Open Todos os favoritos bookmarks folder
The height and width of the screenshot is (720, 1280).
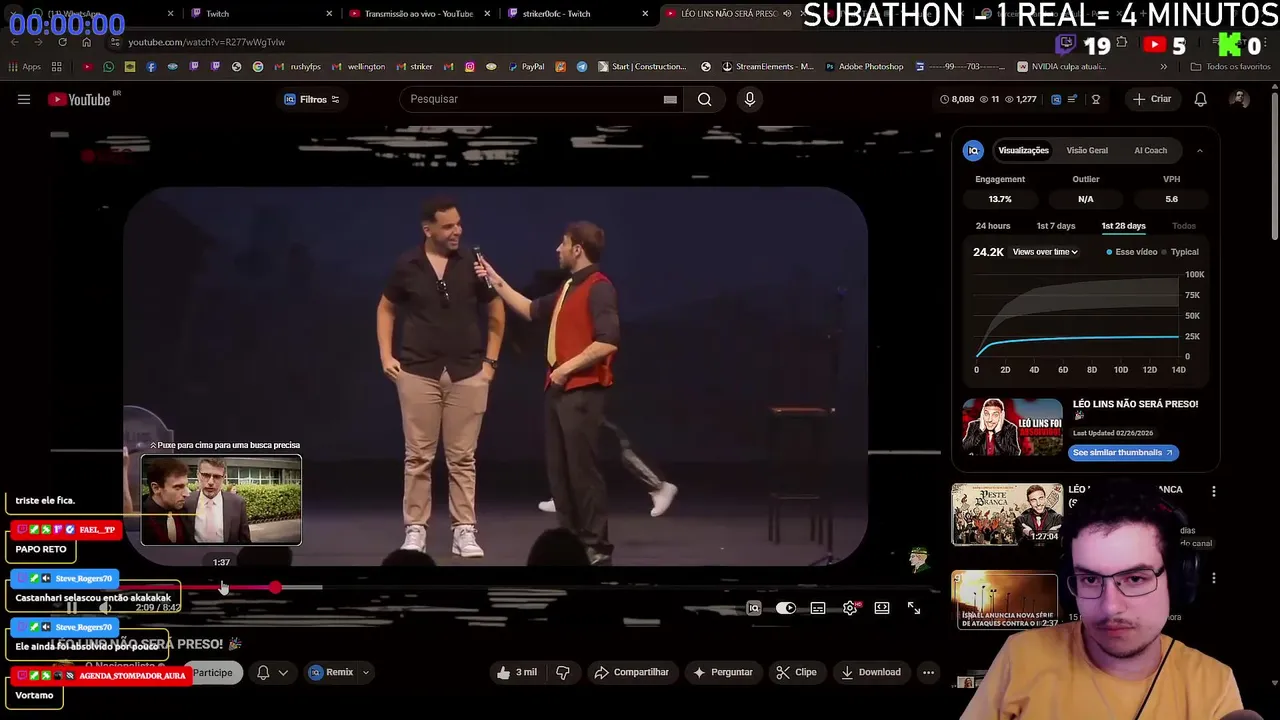(1231, 67)
